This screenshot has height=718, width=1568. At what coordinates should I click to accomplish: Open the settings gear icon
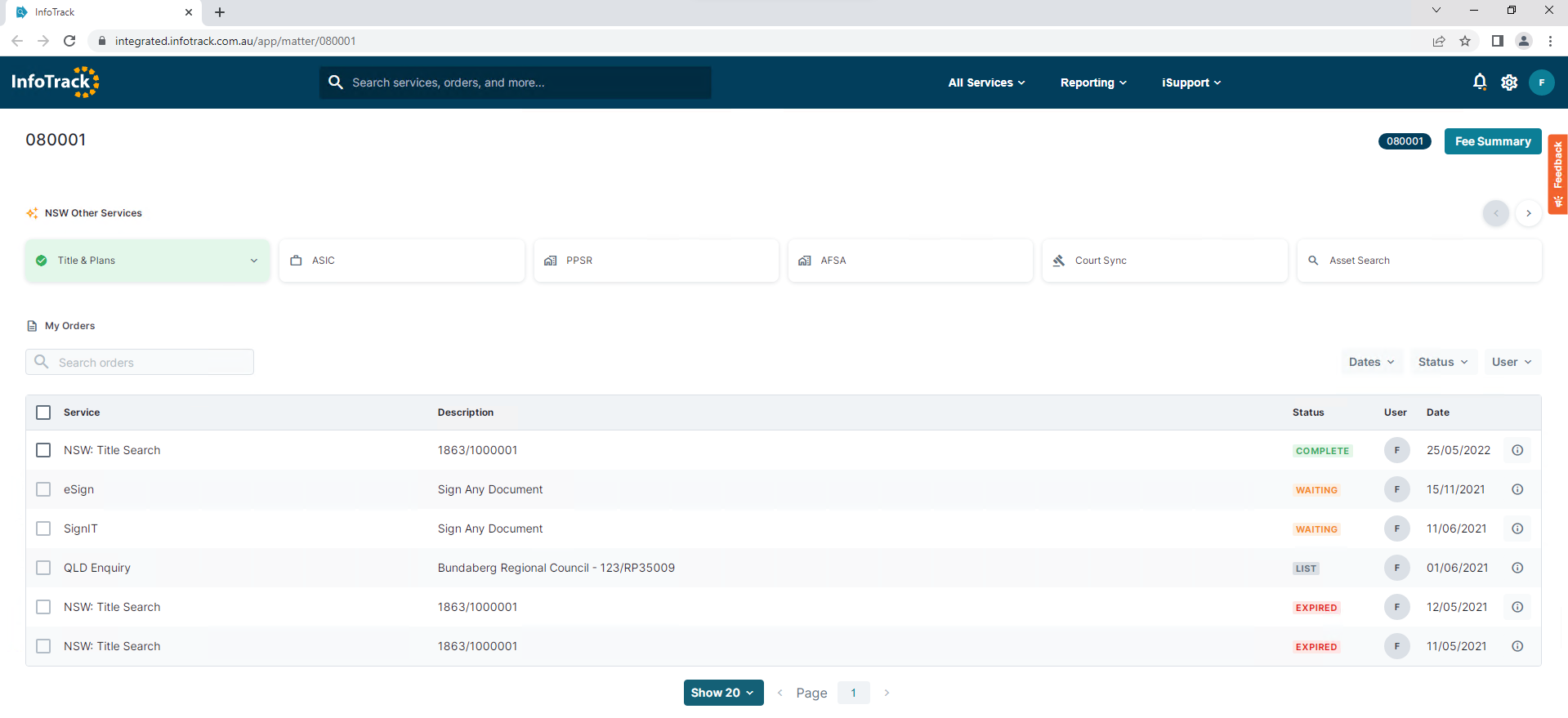[x=1509, y=83]
